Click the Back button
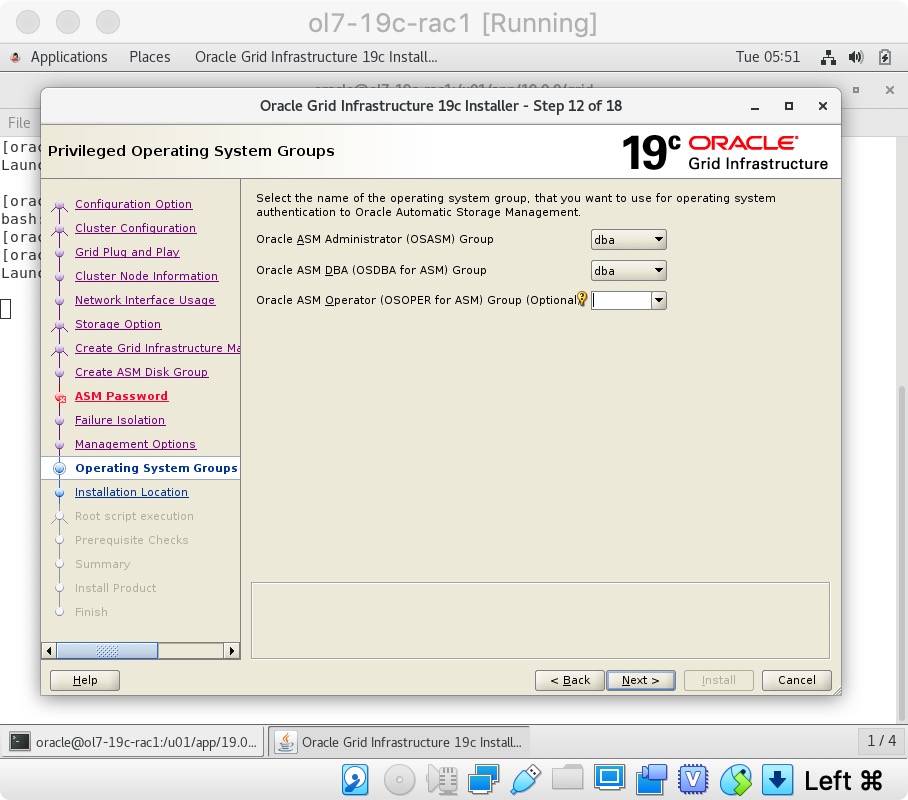The height and width of the screenshot is (800, 908). (x=570, y=680)
